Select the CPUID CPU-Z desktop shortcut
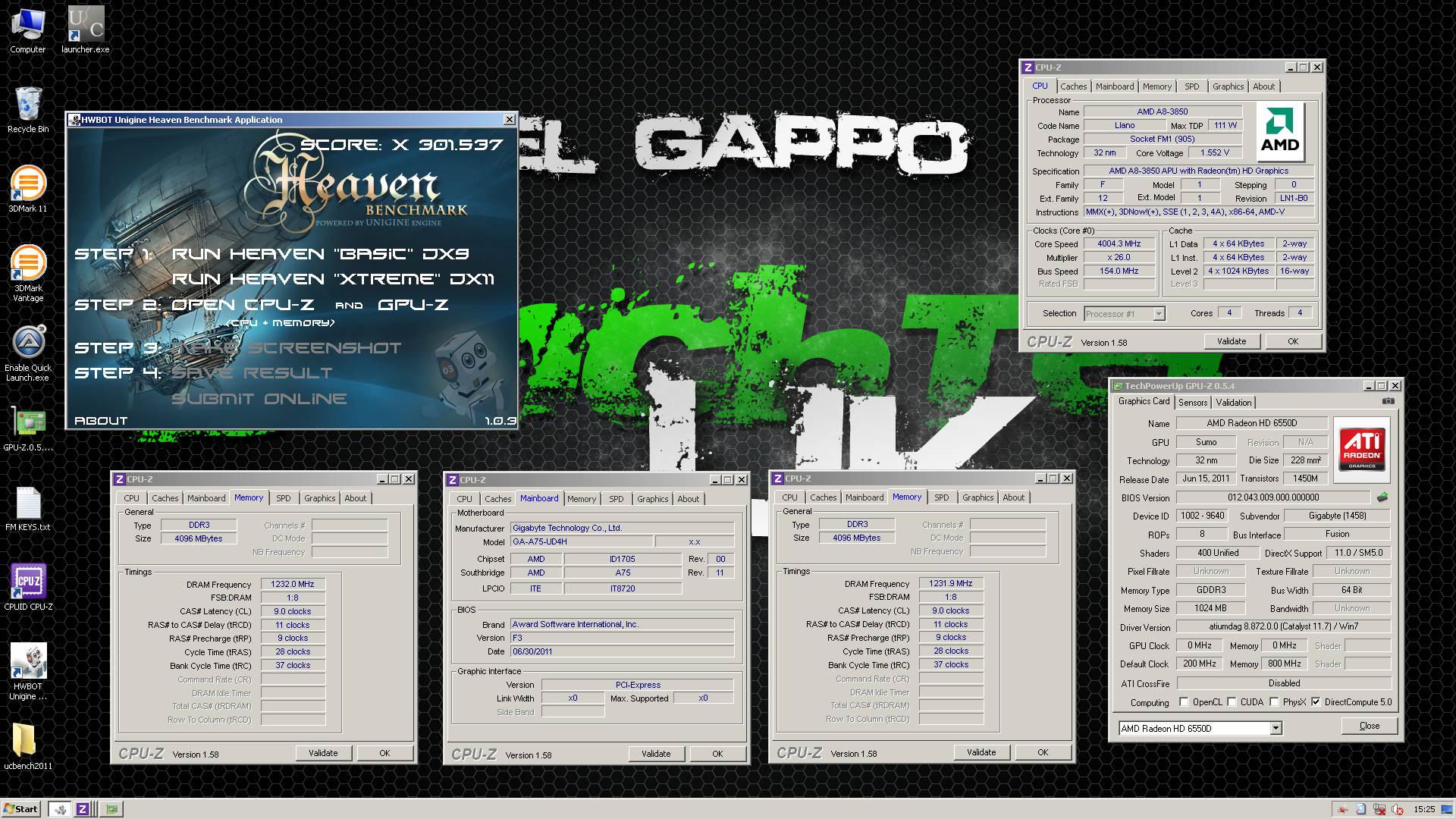Screen dimensions: 1456x819 click(28, 588)
